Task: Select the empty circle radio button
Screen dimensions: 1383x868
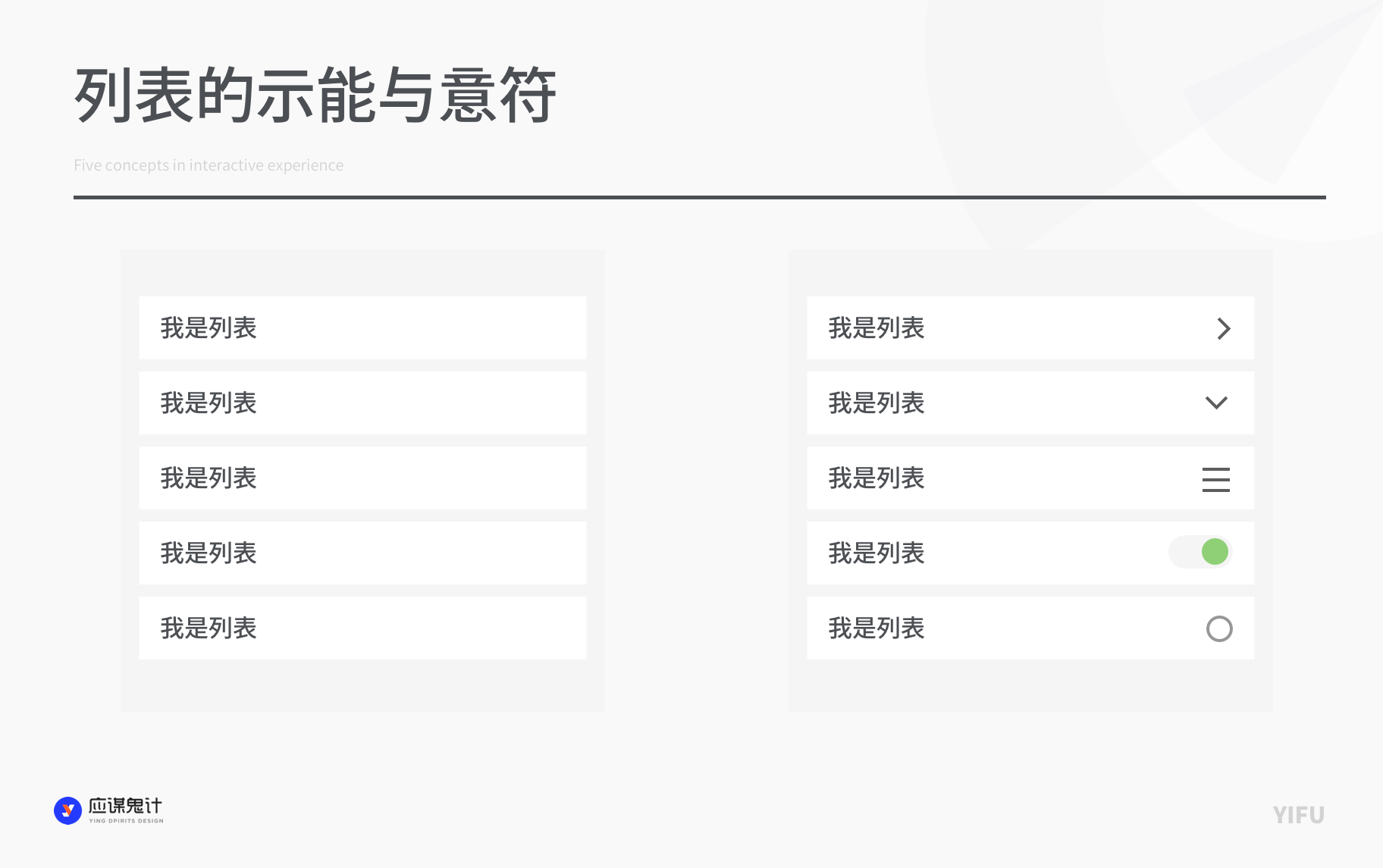Action: 1218,628
